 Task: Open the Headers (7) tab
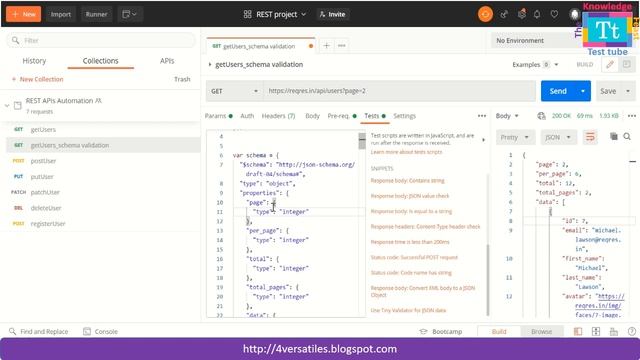(x=278, y=116)
